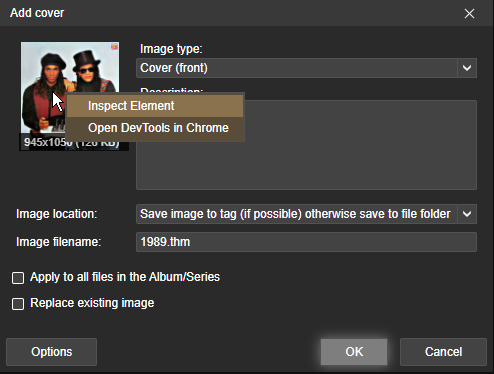The image size is (494, 374).
Task: Click the Cancel button
Action: coord(443,352)
